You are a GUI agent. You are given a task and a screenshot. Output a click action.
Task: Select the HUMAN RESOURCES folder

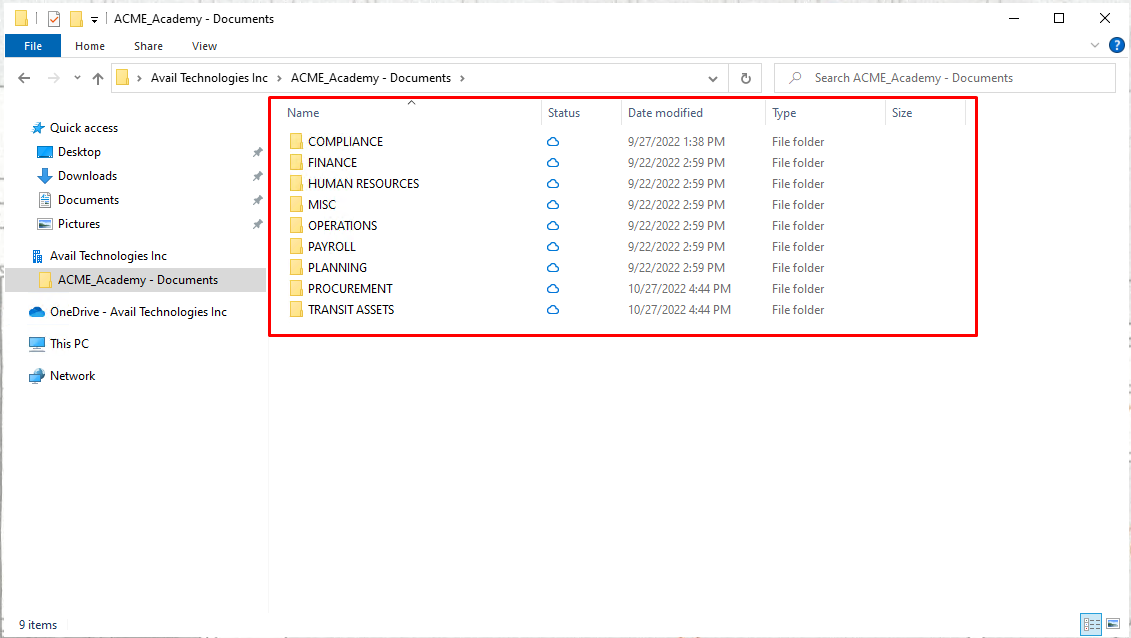(363, 184)
